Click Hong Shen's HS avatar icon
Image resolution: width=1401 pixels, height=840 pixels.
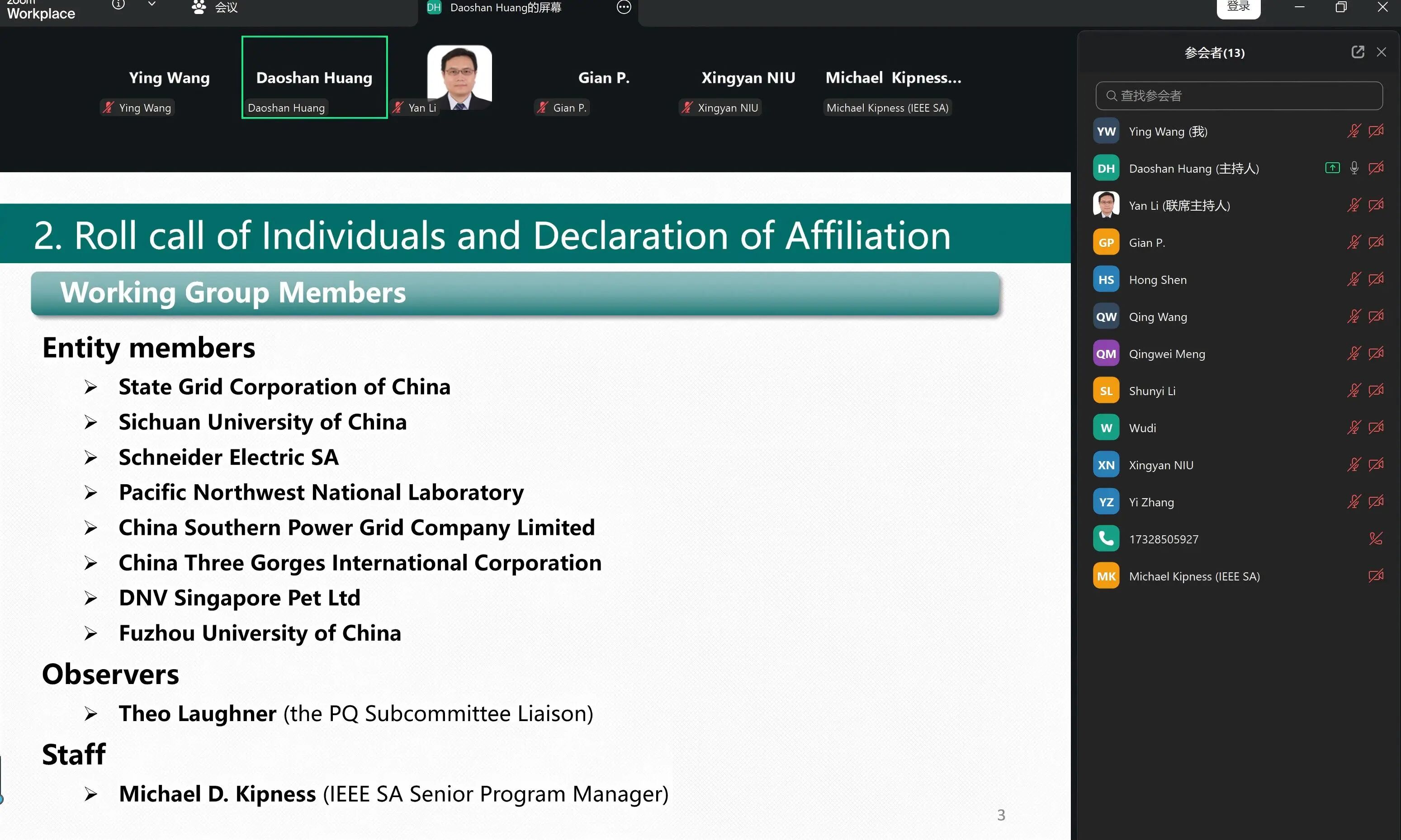(x=1106, y=279)
